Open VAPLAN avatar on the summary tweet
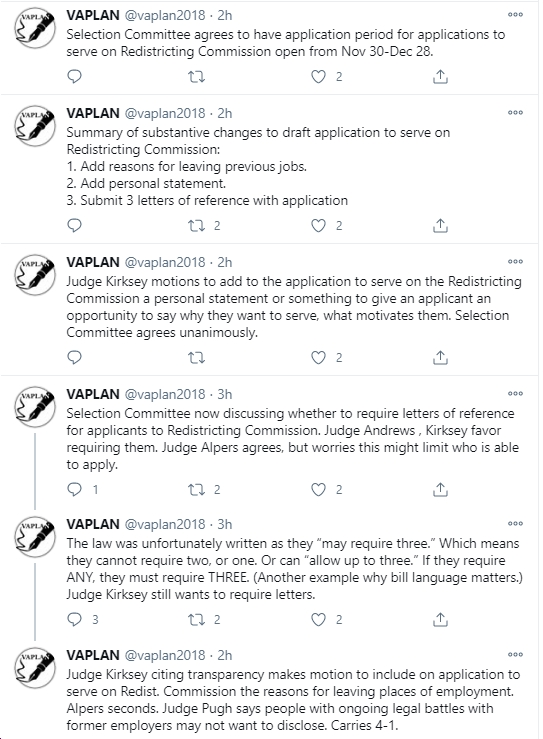 [35, 125]
